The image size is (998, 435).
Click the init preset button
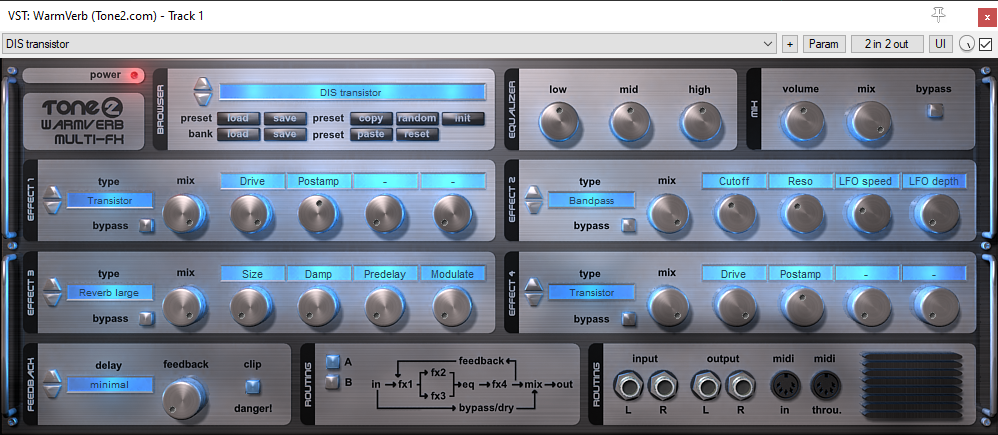(463, 118)
